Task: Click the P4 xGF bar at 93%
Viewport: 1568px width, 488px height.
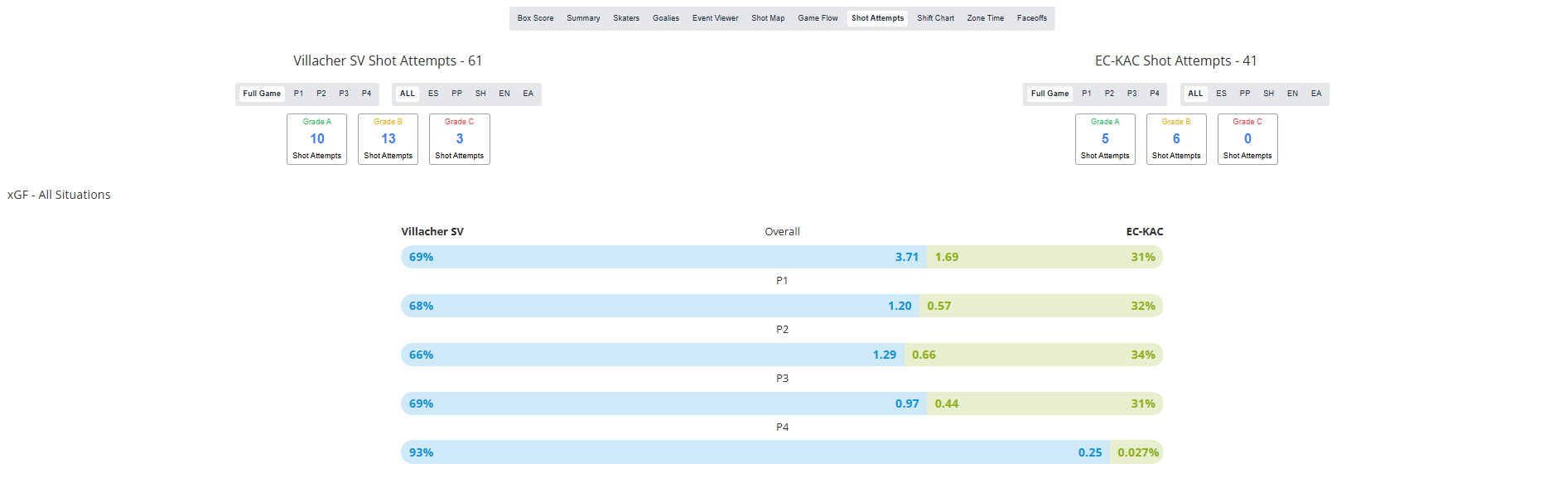Action: (x=421, y=452)
